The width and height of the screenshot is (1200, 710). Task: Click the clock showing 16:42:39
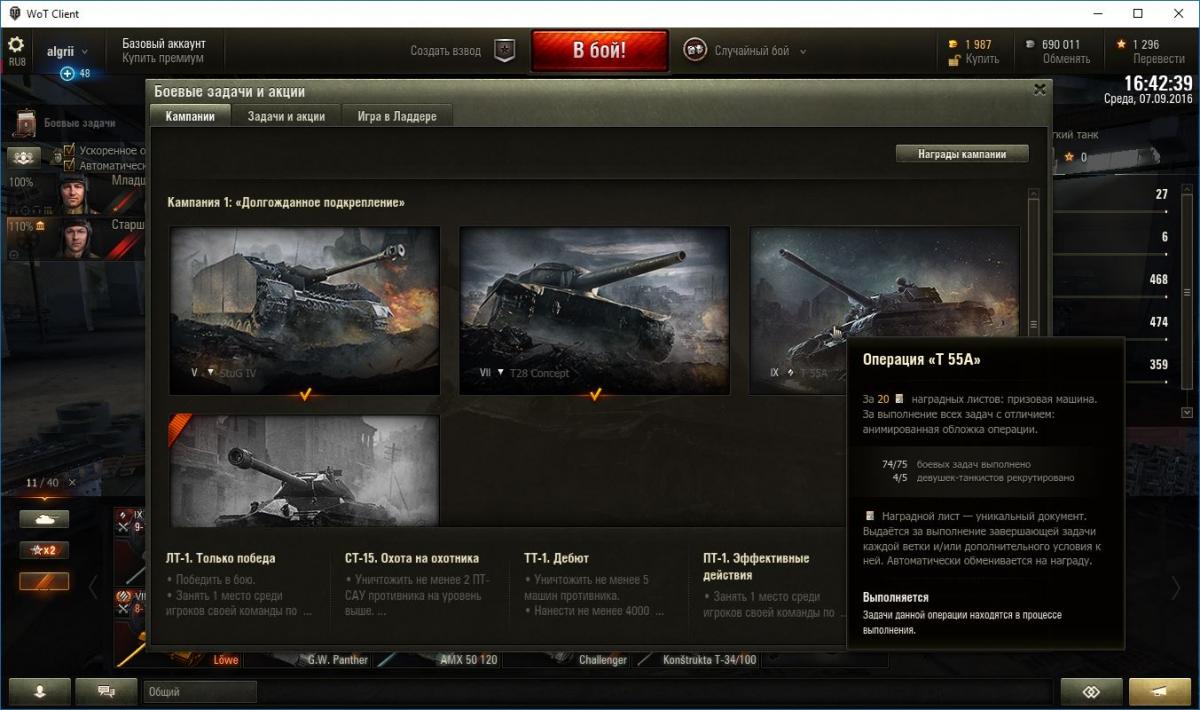1158,83
